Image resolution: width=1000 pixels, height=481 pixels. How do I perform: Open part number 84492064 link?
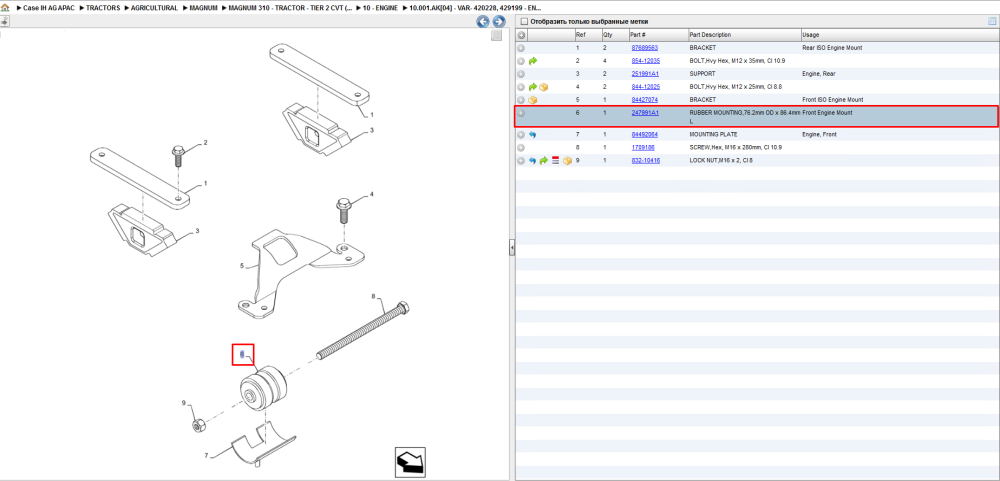pyautogui.click(x=644, y=135)
